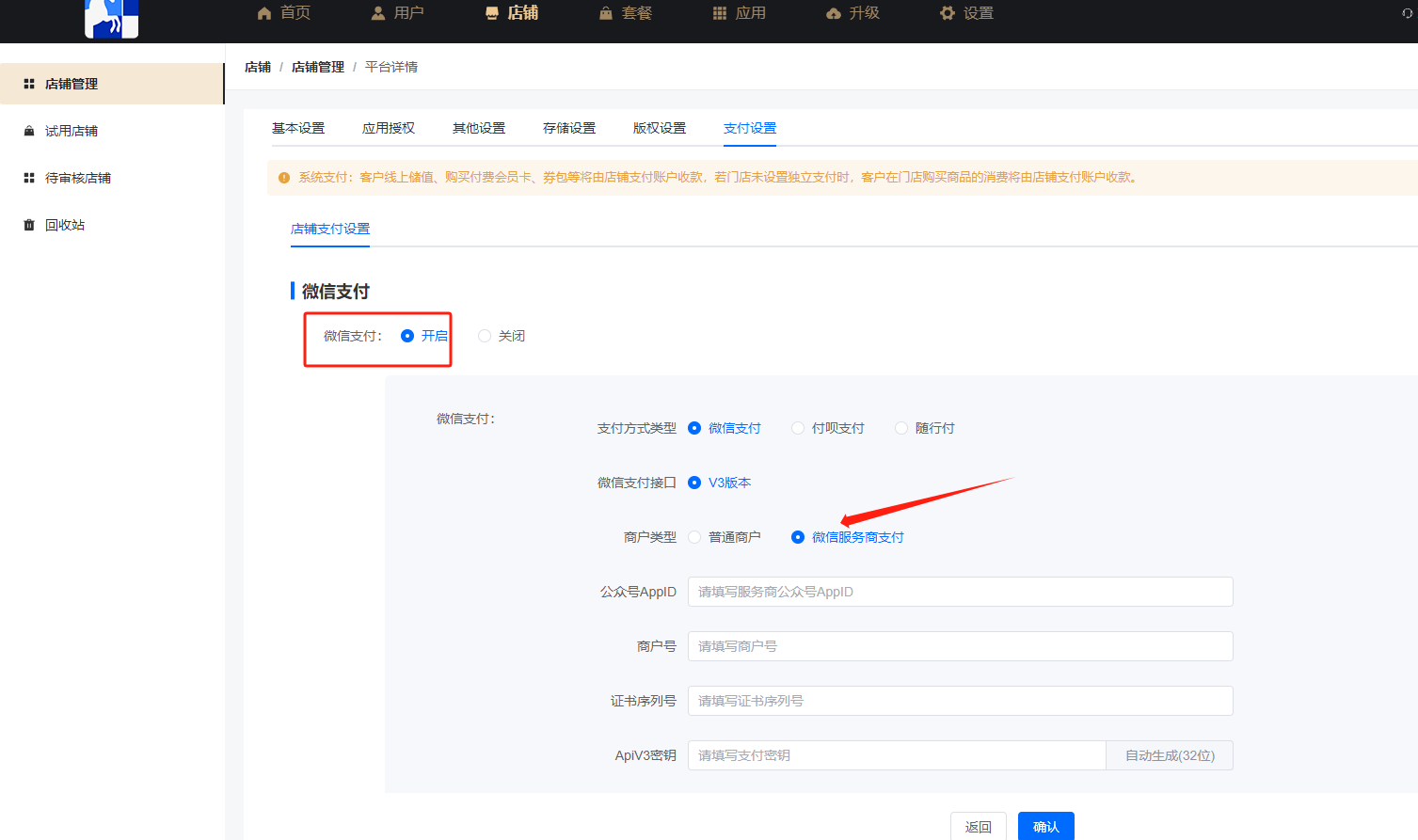Image resolution: width=1418 pixels, height=840 pixels.
Task: Click the 返回 button
Action: tap(979, 827)
